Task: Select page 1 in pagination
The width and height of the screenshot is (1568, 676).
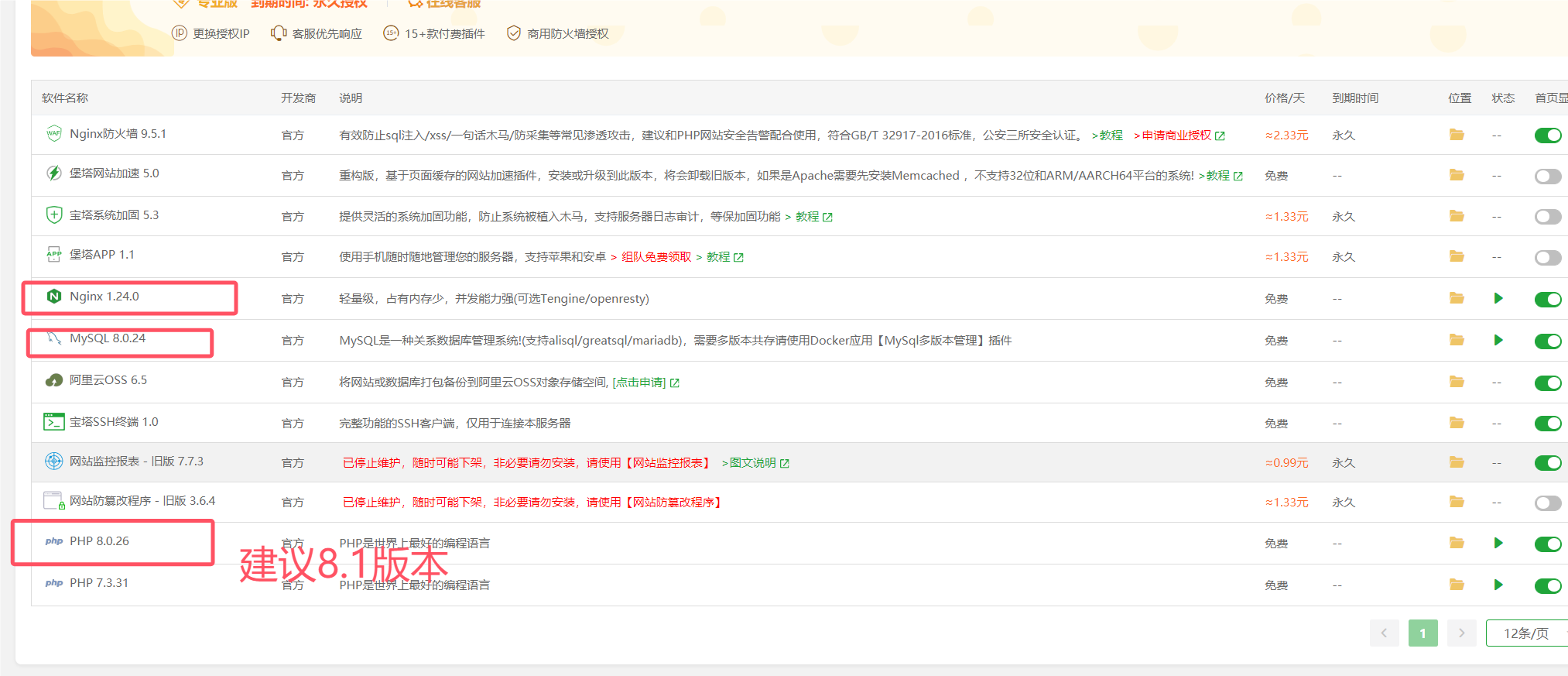Action: [x=1422, y=633]
